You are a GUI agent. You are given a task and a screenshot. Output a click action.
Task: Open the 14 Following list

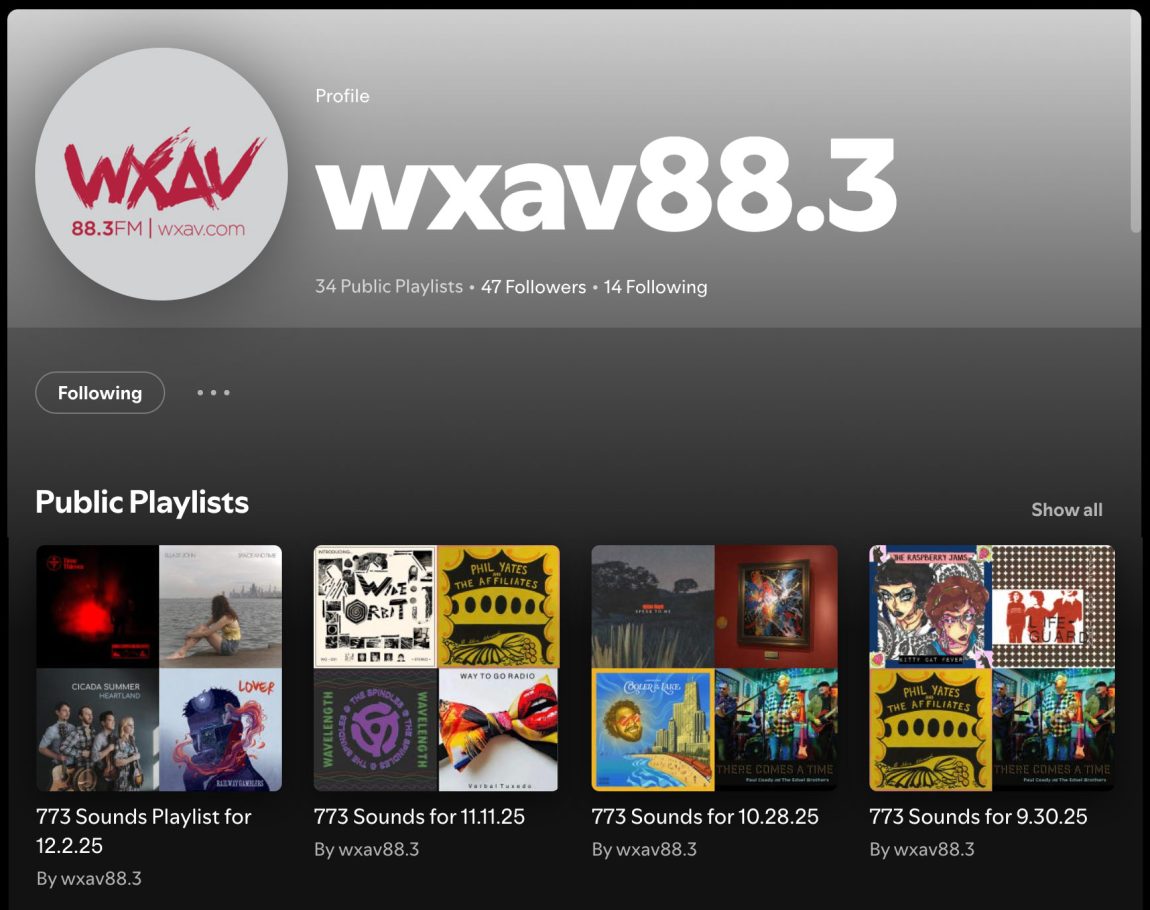tap(655, 287)
